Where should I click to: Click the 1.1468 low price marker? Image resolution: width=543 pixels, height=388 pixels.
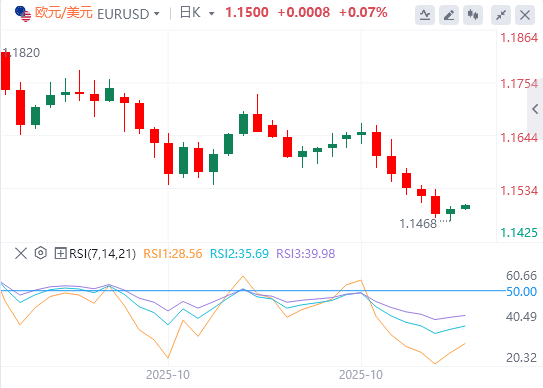pyautogui.click(x=418, y=224)
